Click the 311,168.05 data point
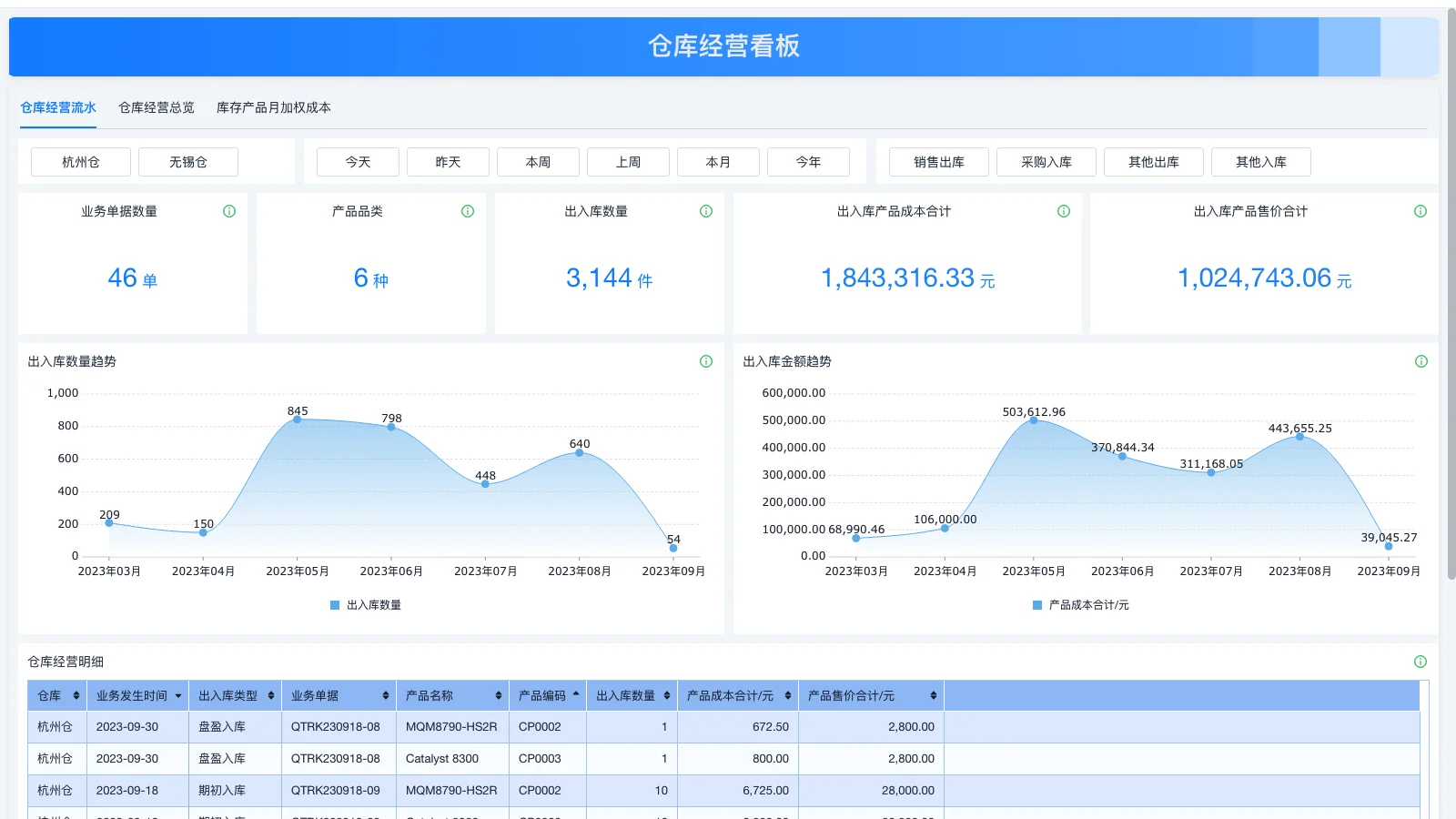 pos(1210,472)
